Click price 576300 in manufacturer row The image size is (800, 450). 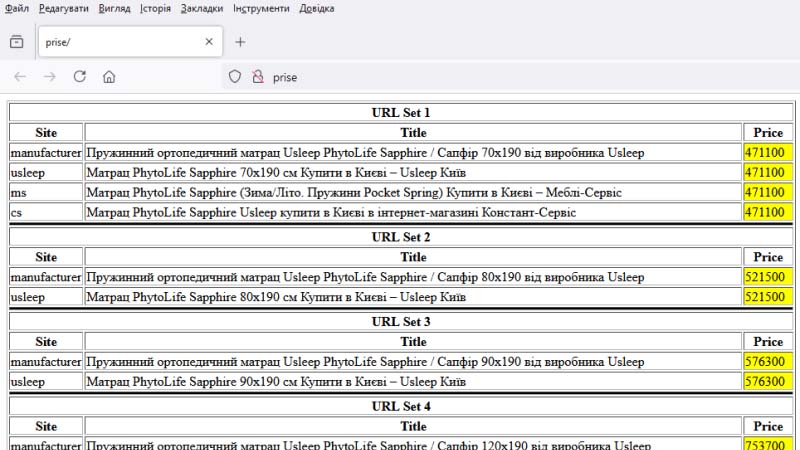tap(768, 362)
